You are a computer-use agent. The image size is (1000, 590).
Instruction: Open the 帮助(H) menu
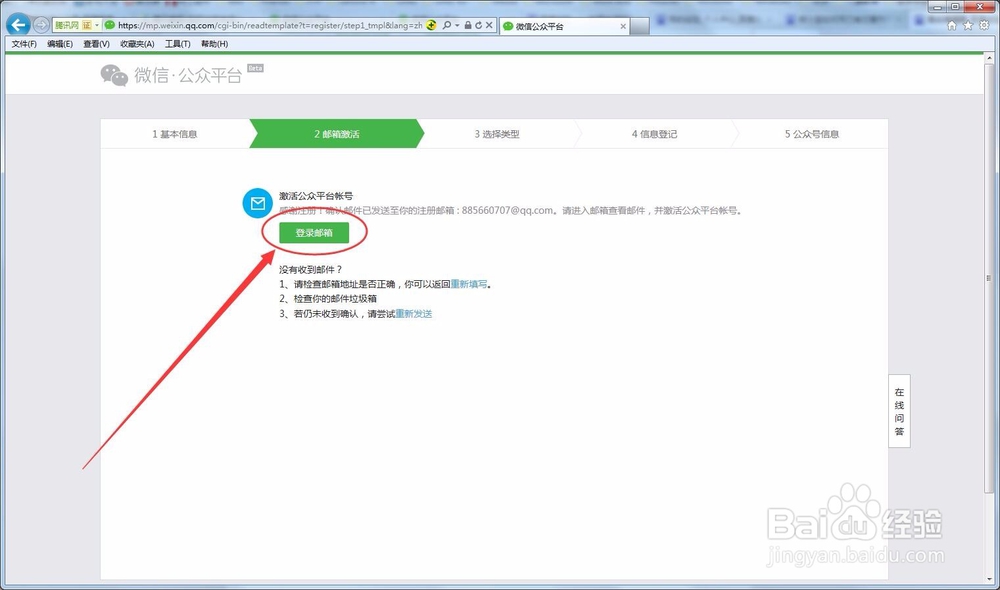click(x=214, y=44)
